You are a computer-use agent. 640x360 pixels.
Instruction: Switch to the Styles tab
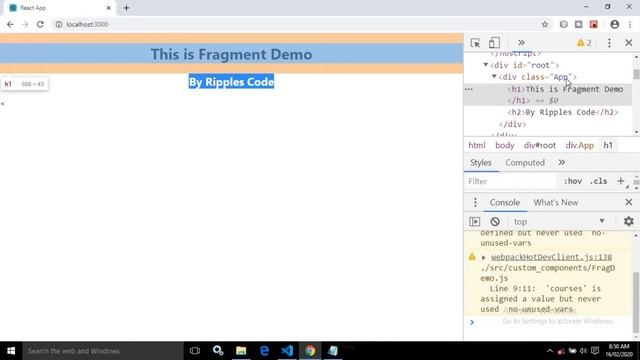coord(481,162)
